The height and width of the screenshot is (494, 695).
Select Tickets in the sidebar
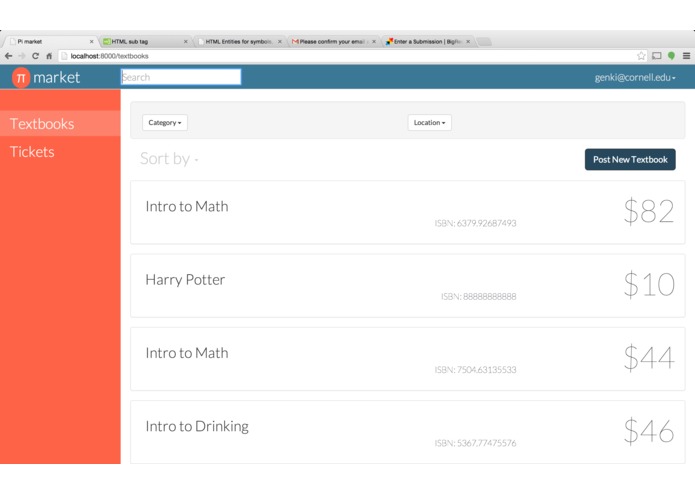pyautogui.click(x=60, y=152)
